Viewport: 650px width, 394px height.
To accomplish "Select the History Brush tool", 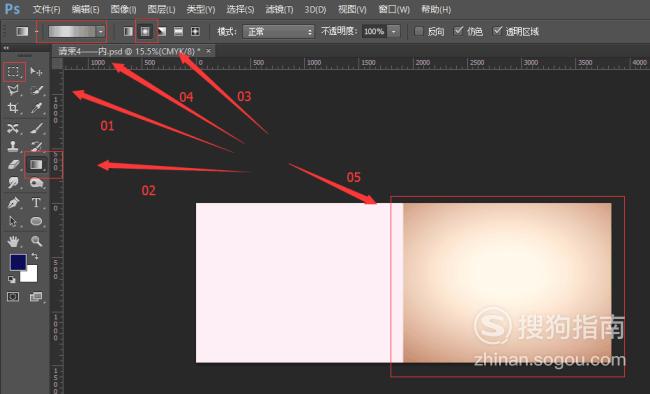I will (x=36, y=146).
